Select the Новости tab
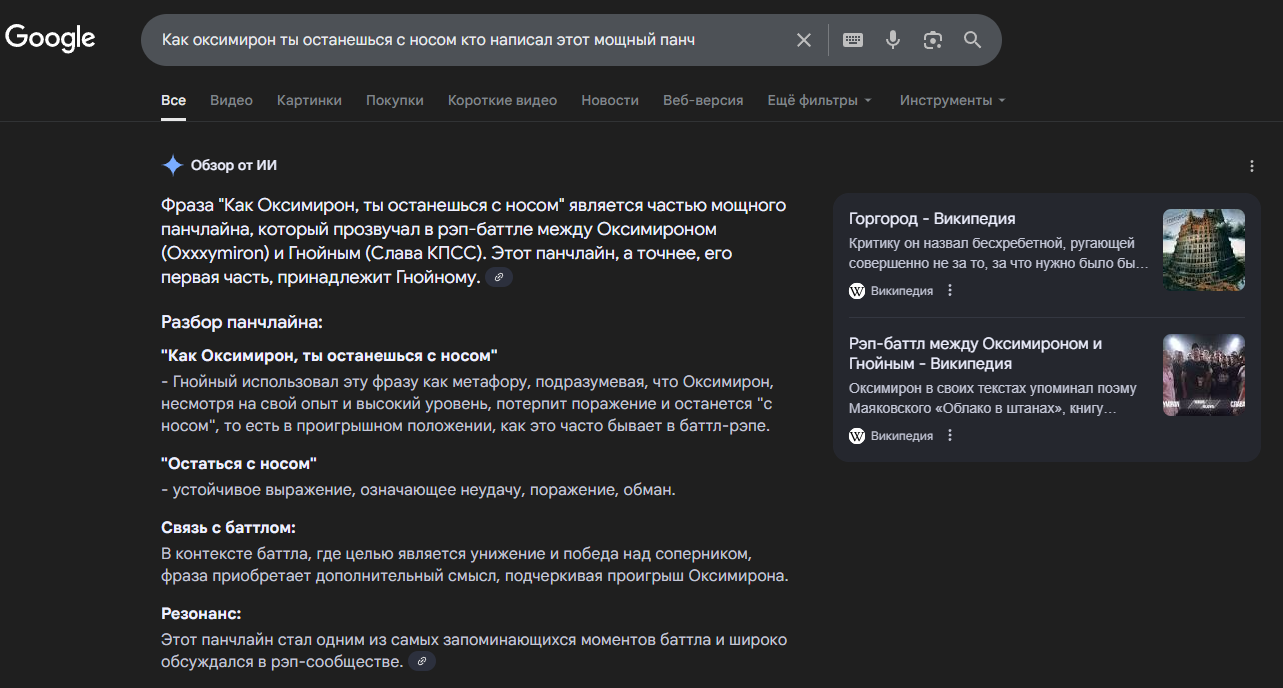This screenshot has width=1283, height=688. (x=609, y=100)
